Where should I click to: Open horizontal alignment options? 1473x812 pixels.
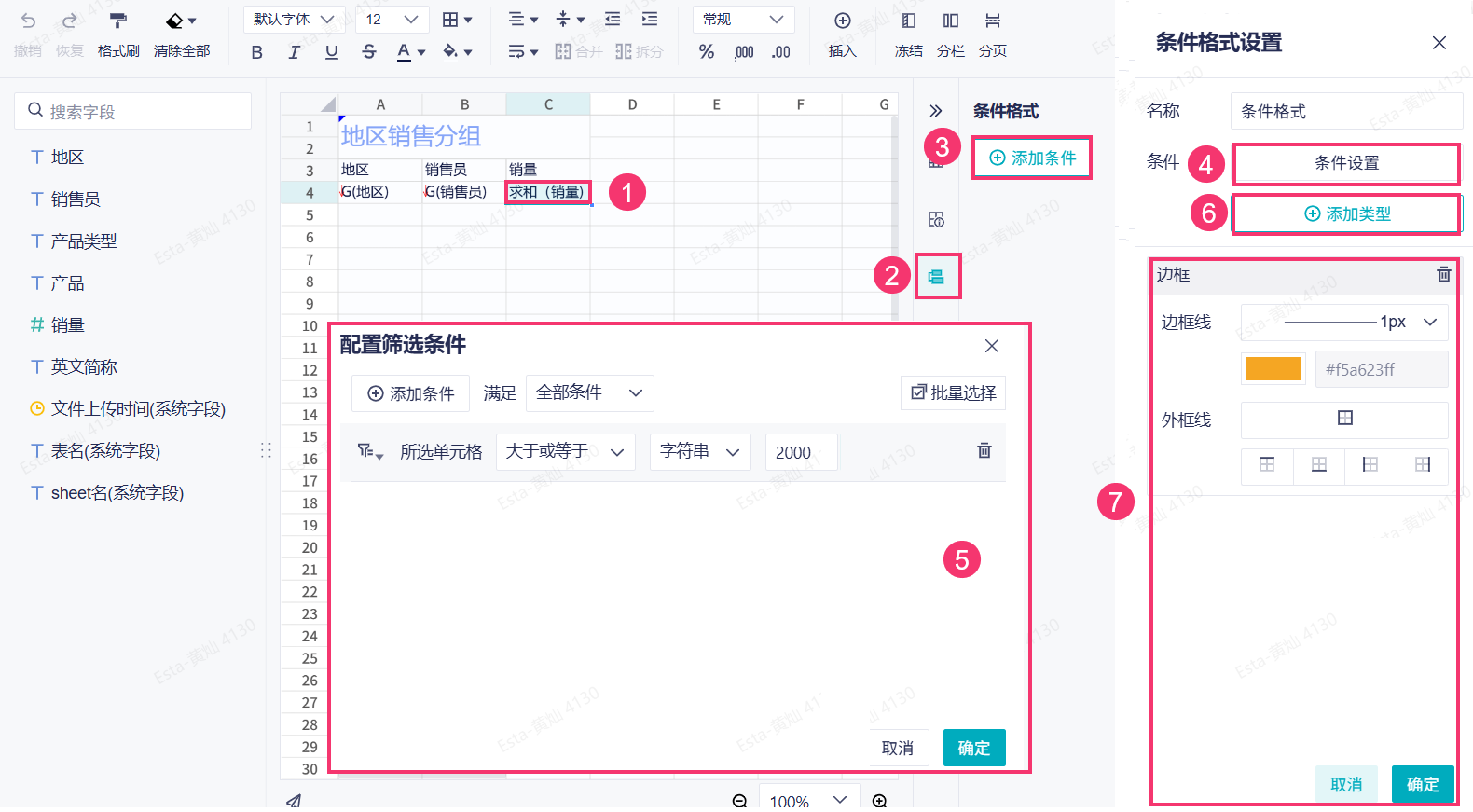point(523,20)
